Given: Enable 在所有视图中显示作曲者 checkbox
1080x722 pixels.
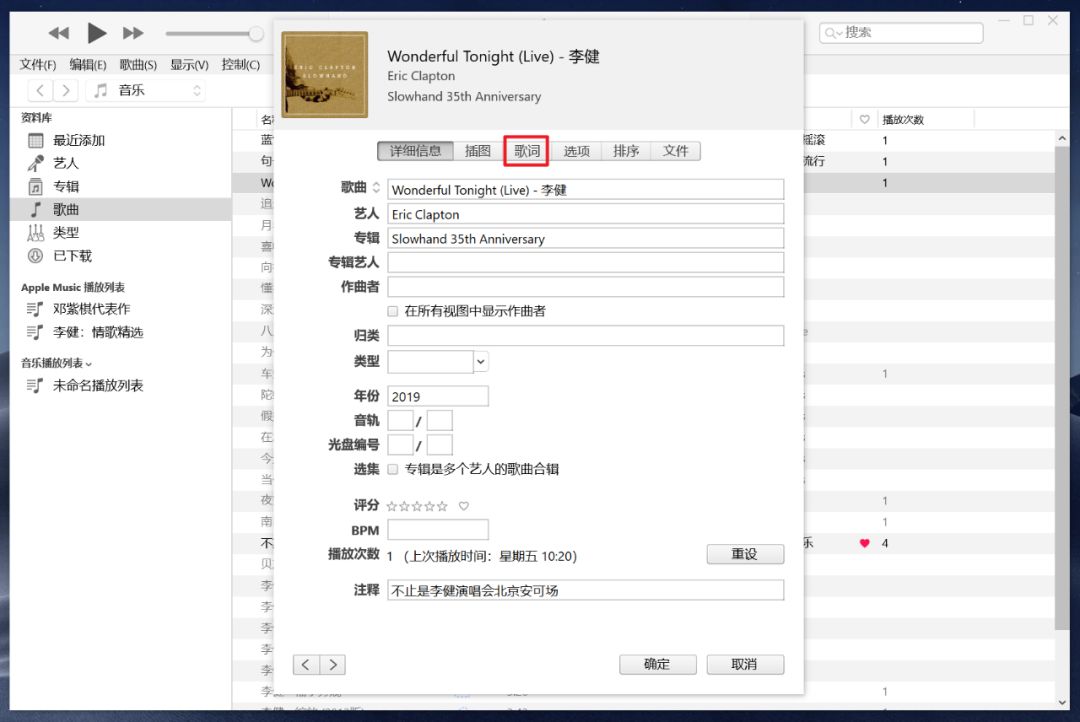Looking at the screenshot, I should tap(392, 310).
